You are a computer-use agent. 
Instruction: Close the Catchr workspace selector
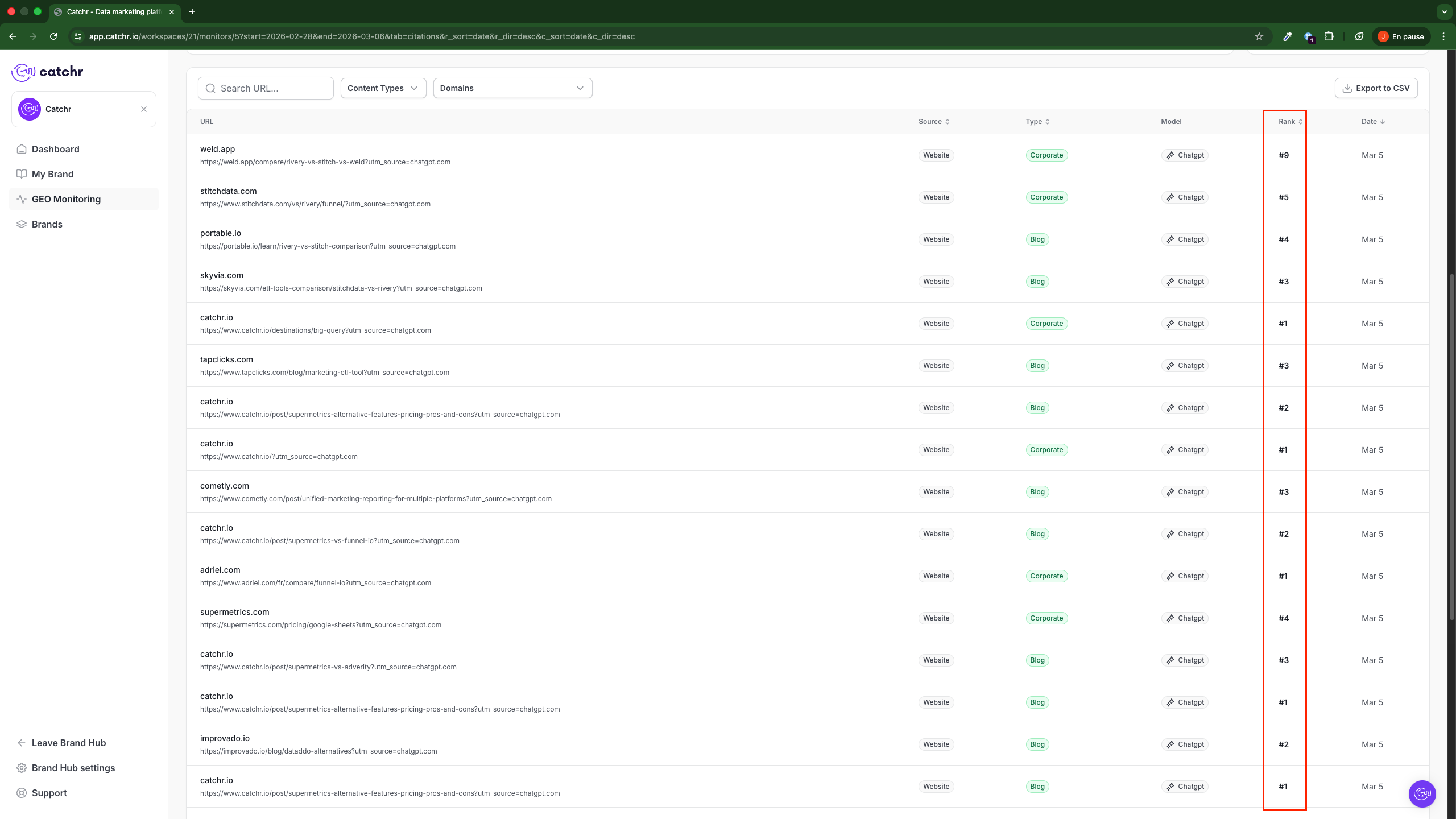click(x=144, y=109)
